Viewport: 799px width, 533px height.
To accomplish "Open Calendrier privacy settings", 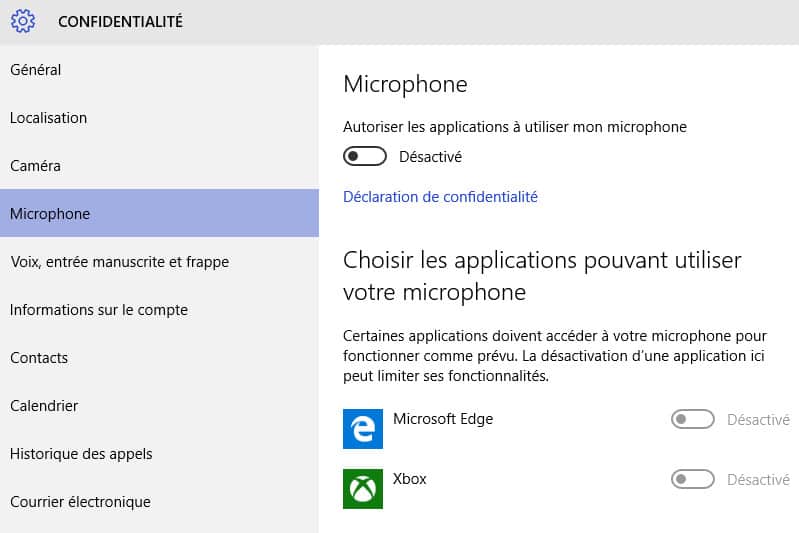I will [159, 406].
